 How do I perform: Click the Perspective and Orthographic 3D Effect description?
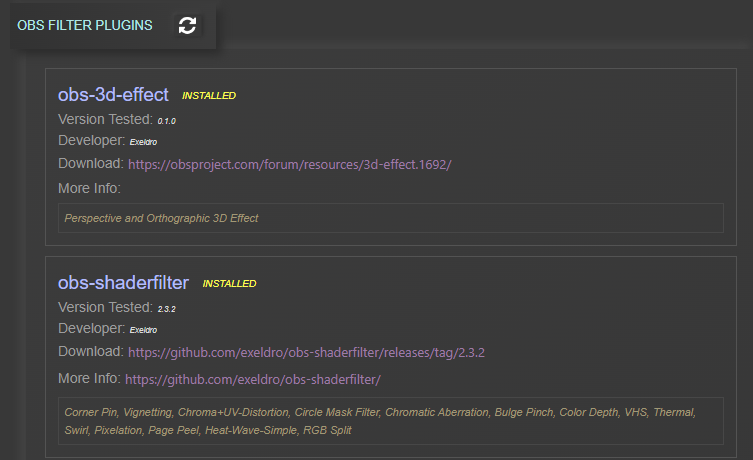(x=161, y=218)
